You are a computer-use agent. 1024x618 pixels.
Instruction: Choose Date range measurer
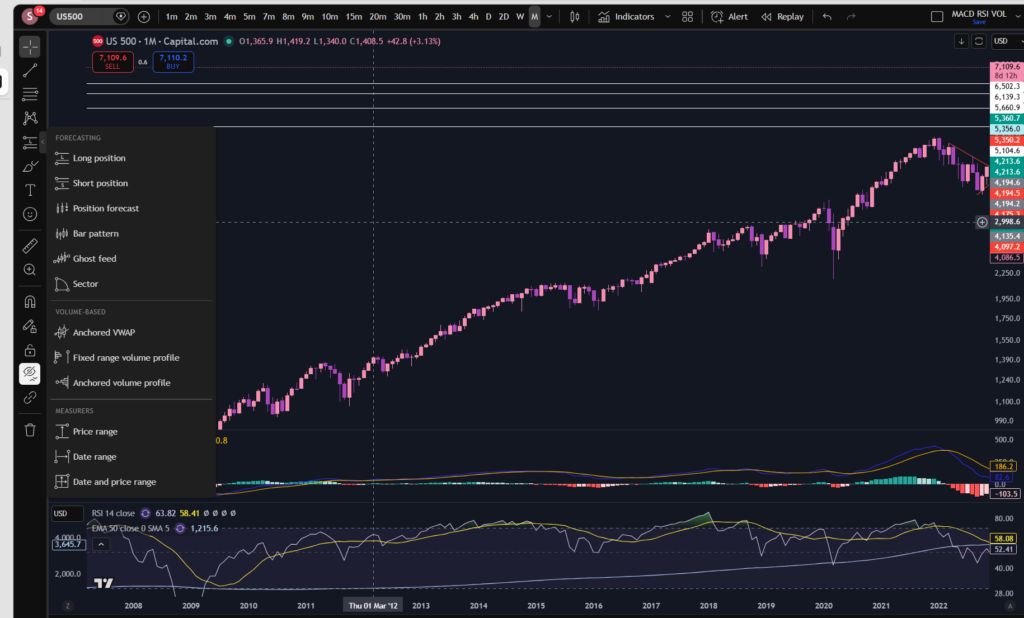(131, 457)
